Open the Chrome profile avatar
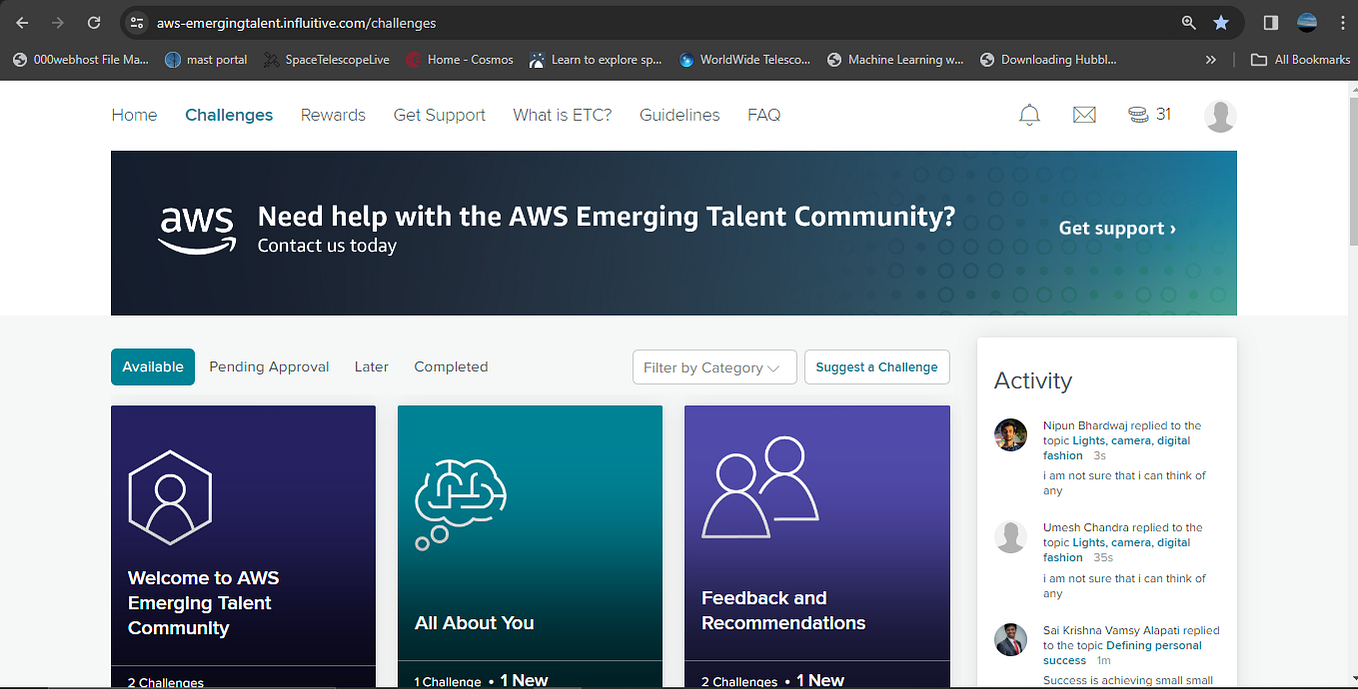Viewport: 1358px width, 689px height. pyautogui.click(x=1307, y=22)
